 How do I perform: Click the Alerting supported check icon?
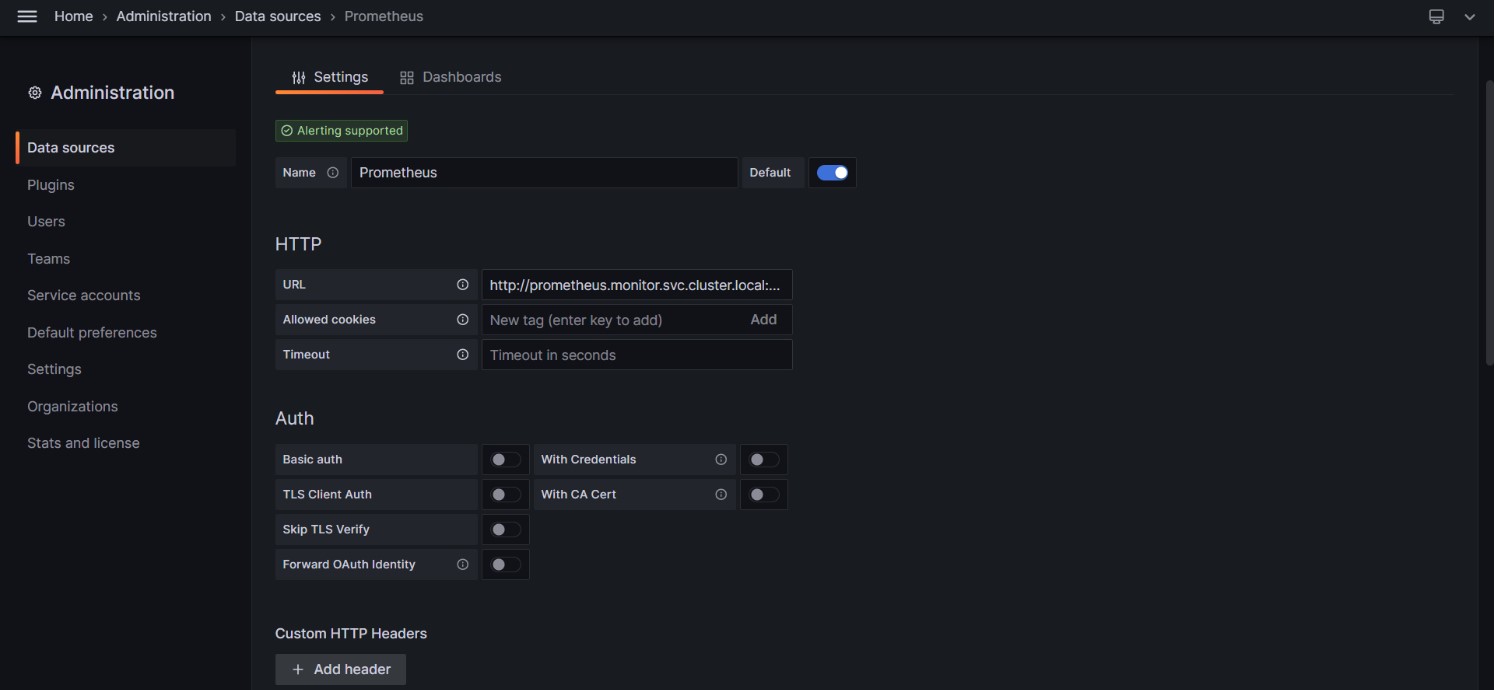(x=287, y=130)
